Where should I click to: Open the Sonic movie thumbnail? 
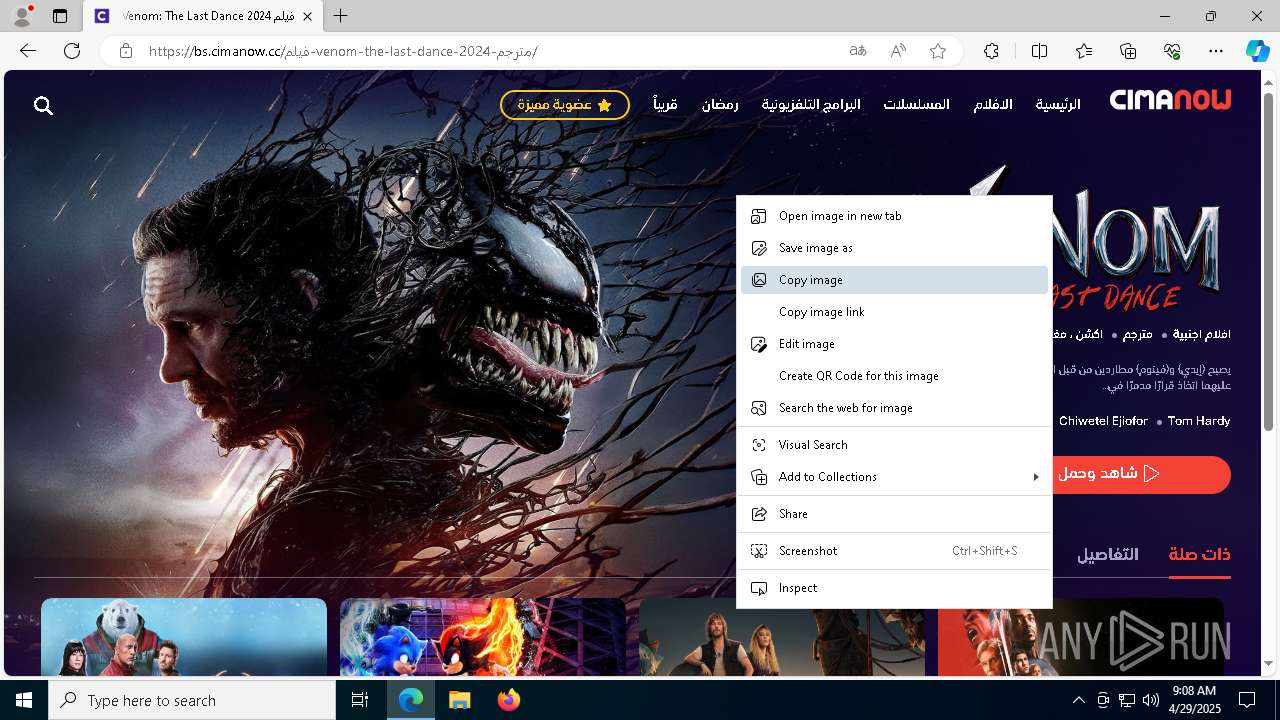tap(482, 637)
